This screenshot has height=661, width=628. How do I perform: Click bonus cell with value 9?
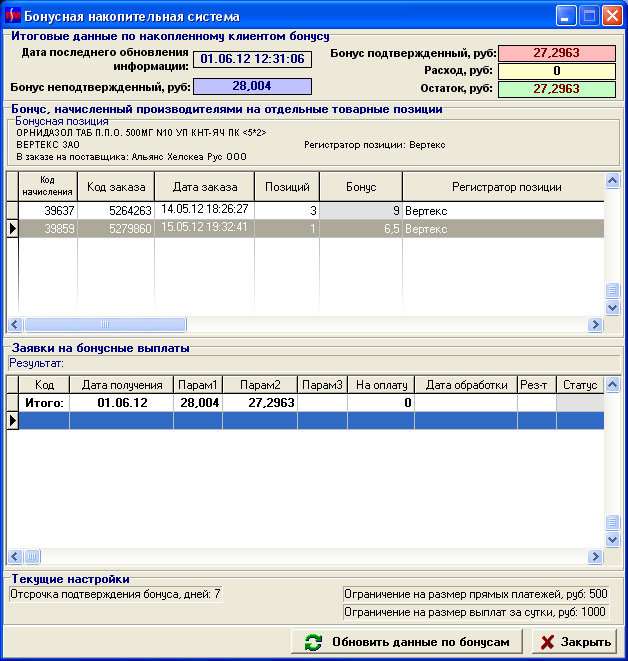tap(361, 210)
